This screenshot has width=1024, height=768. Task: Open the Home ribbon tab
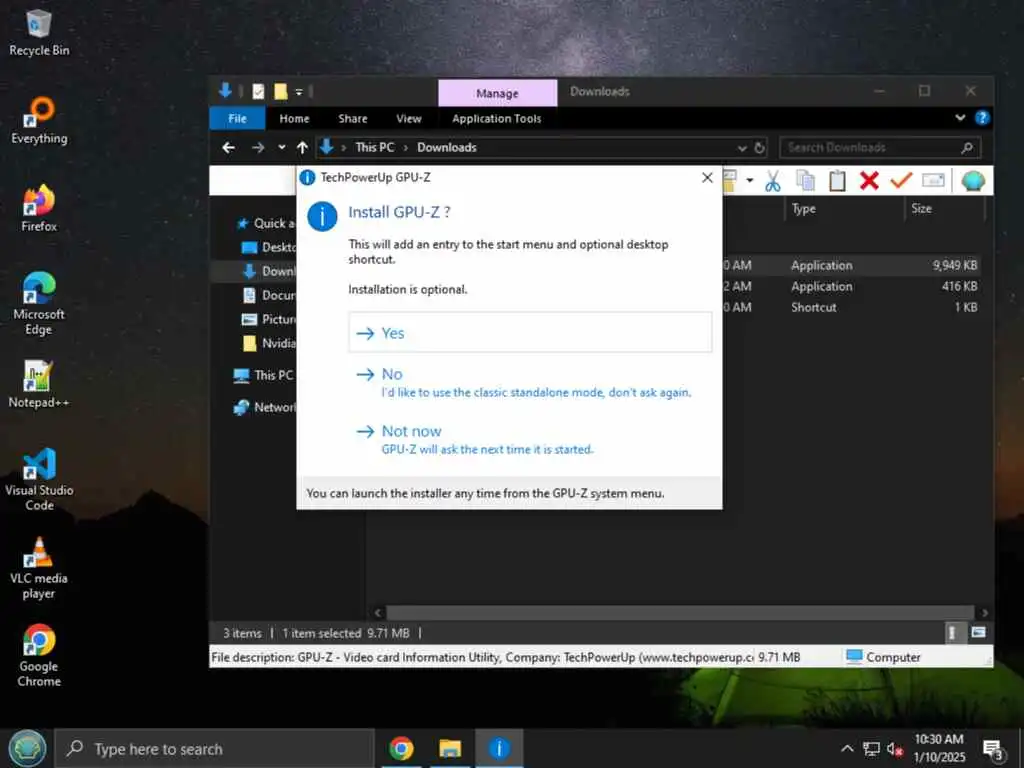point(295,119)
